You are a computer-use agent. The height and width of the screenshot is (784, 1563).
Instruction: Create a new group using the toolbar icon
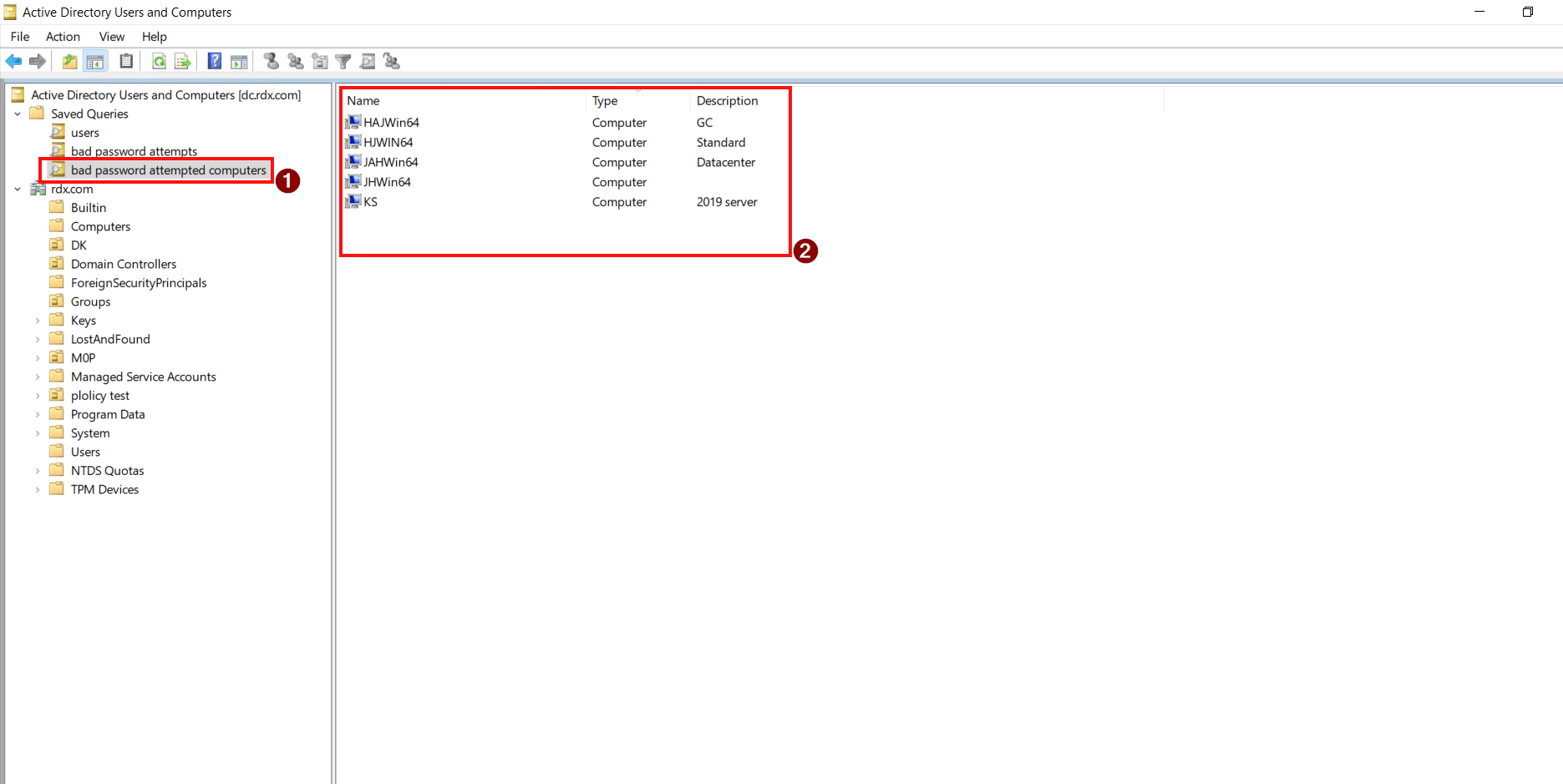coord(294,61)
